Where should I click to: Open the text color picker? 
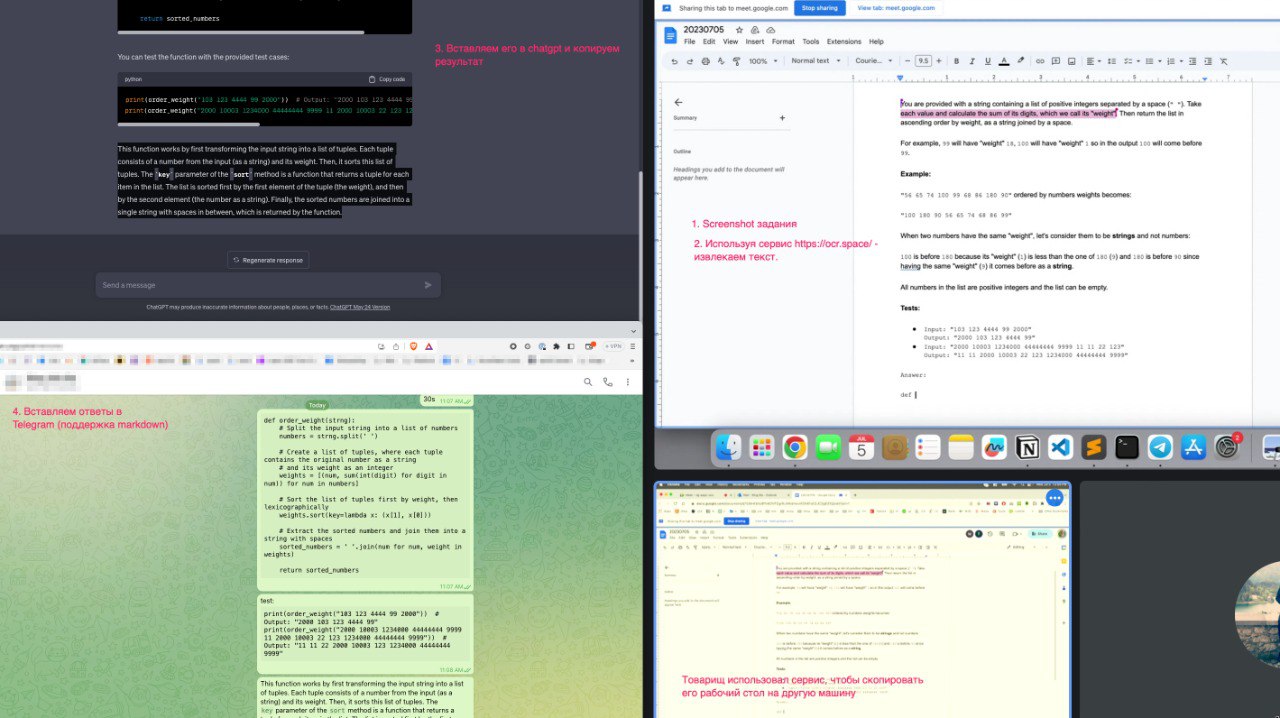tap(1004, 61)
